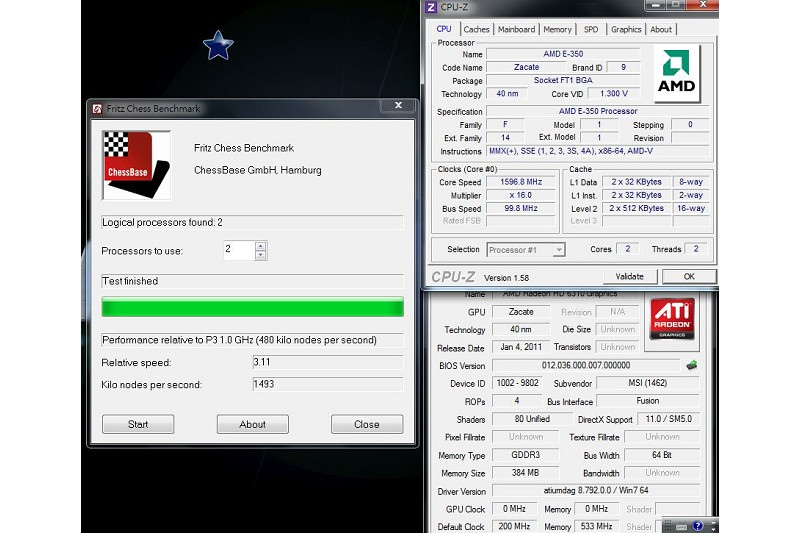This screenshot has width=800, height=533.
Task: Click the Ext. Family value 14
Action: 505,138
